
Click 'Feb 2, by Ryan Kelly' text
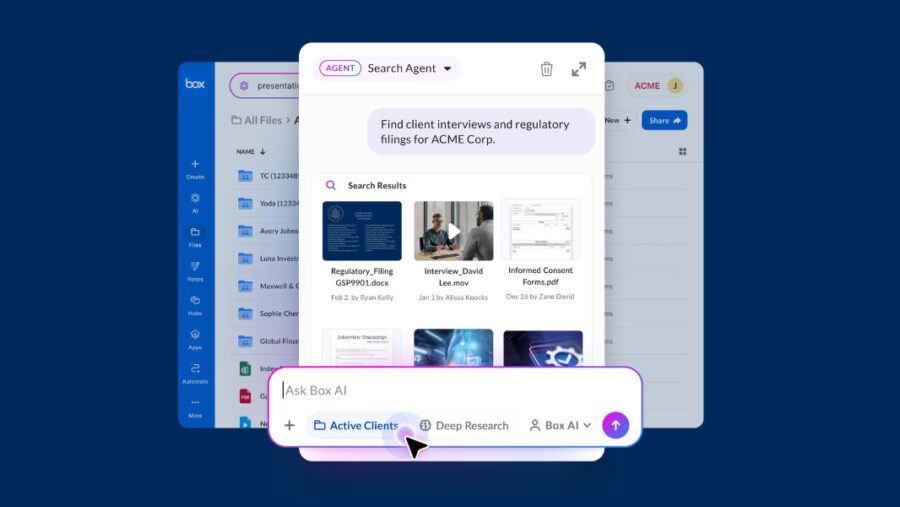pos(362,297)
